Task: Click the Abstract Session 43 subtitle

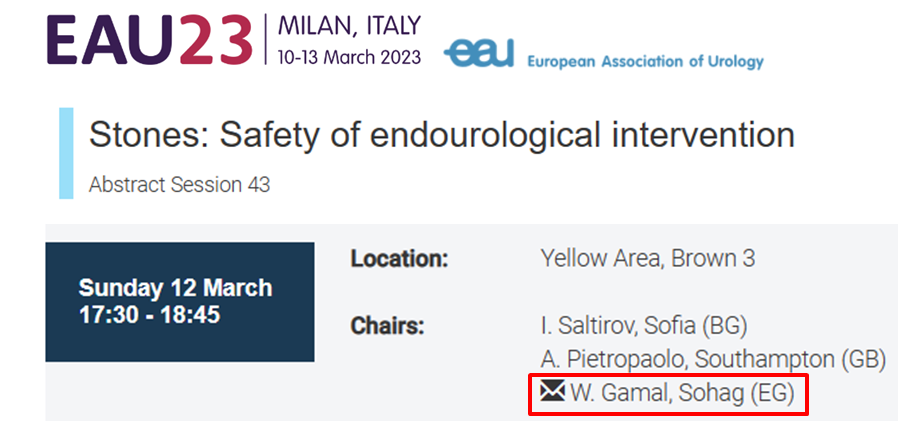Action: 179,185
